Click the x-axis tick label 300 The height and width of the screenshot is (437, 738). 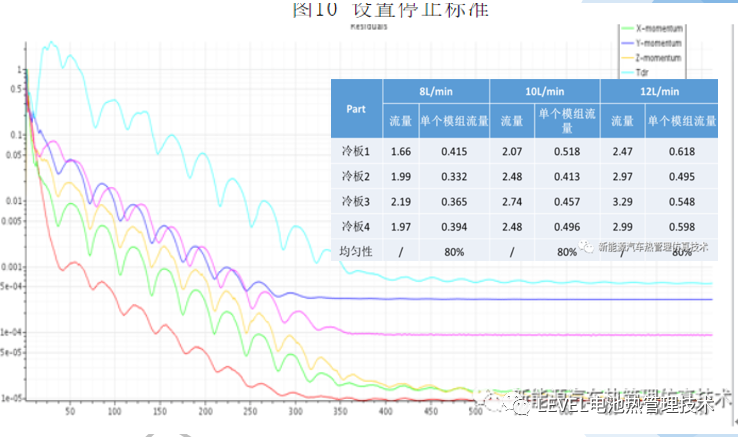click(x=295, y=411)
